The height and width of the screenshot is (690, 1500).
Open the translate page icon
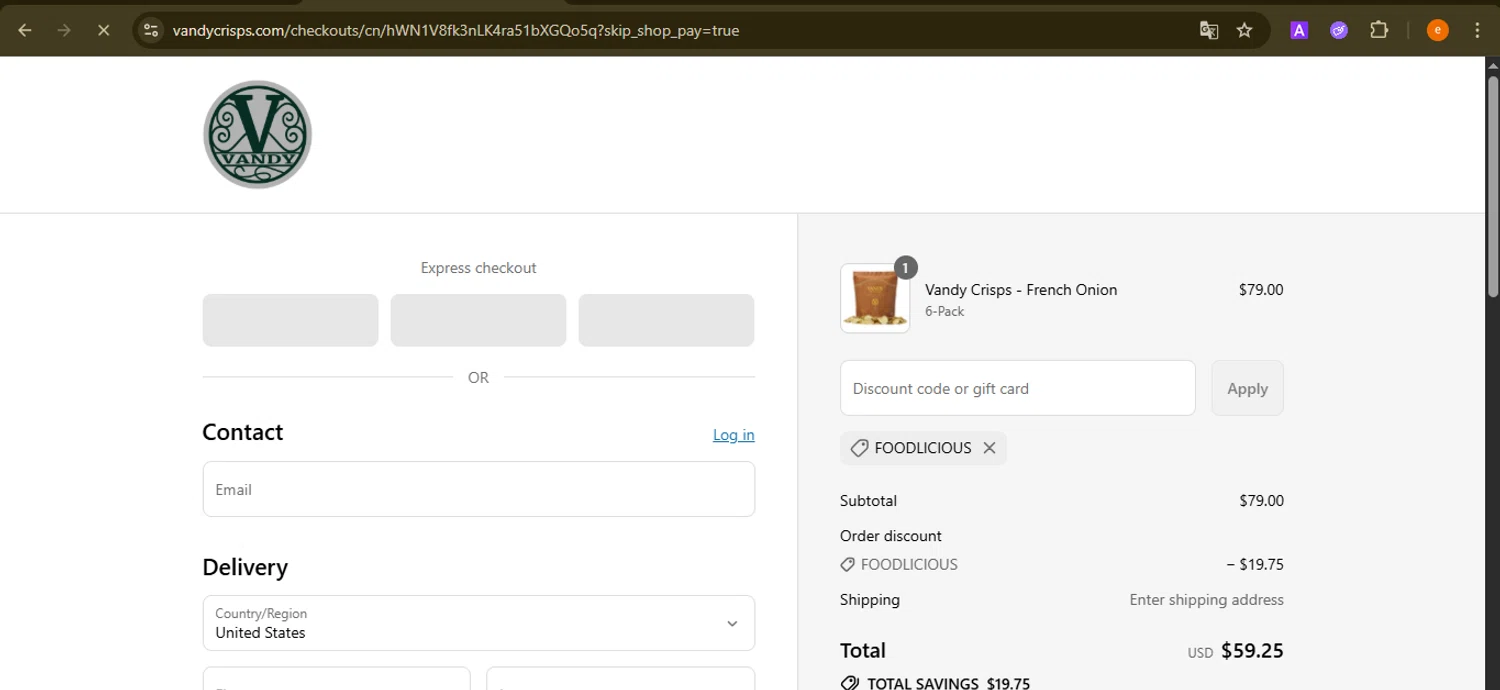1209,30
